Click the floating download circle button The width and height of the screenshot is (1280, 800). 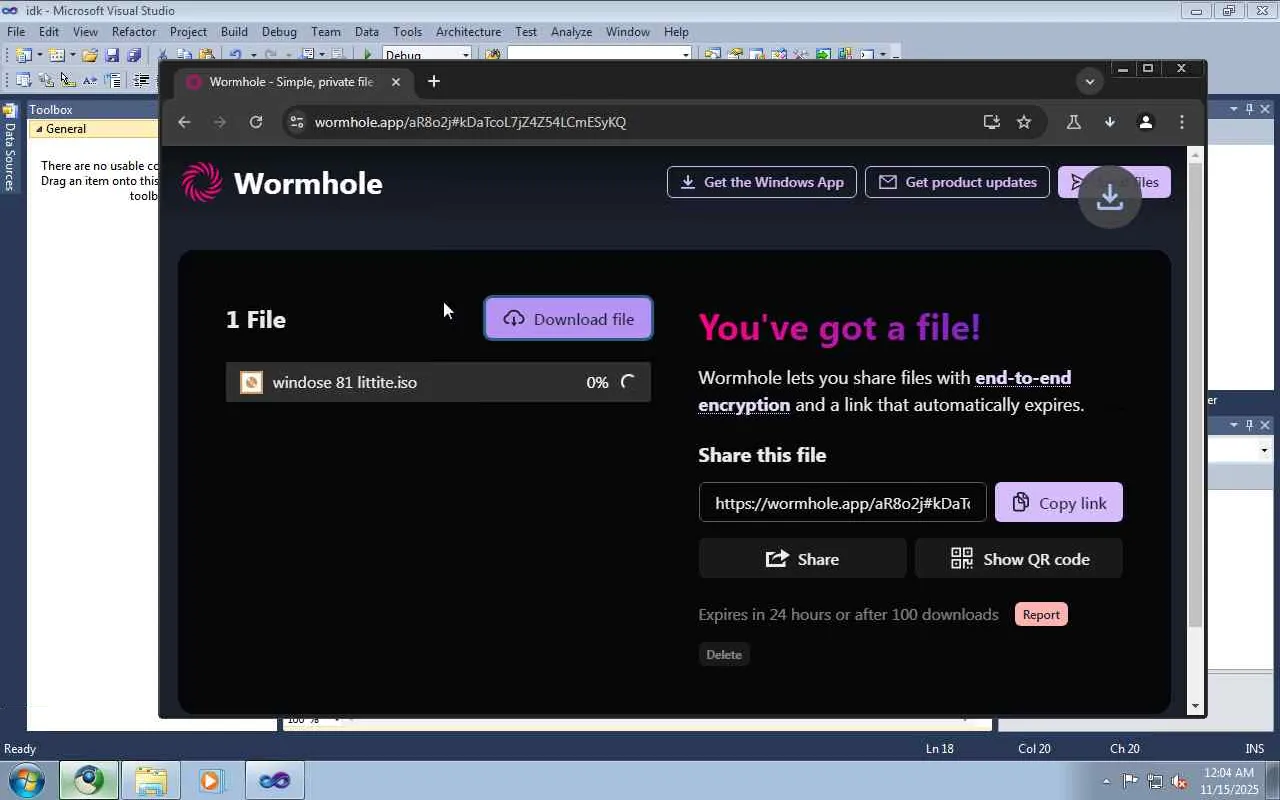pyautogui.click(x=1110, y=197)
